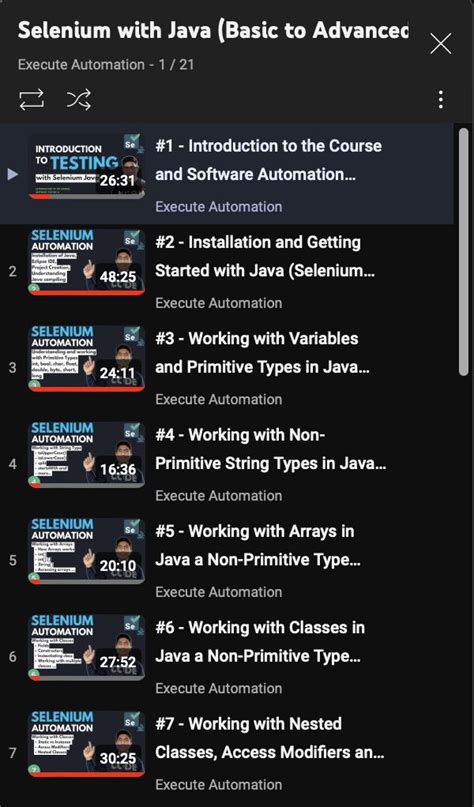The height and width of the screenshot is (807, 474).
Task: Toggle playlist loop button
Action: (31, 99)
